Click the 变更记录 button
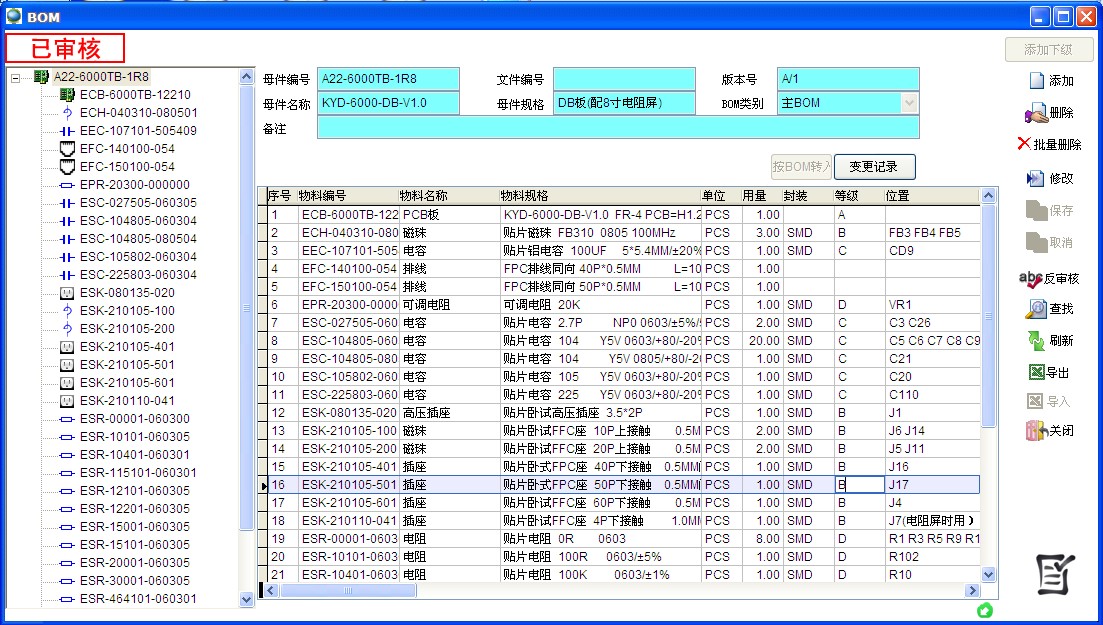This screenshot has height=625, width=1103. (x=875, y=167)
